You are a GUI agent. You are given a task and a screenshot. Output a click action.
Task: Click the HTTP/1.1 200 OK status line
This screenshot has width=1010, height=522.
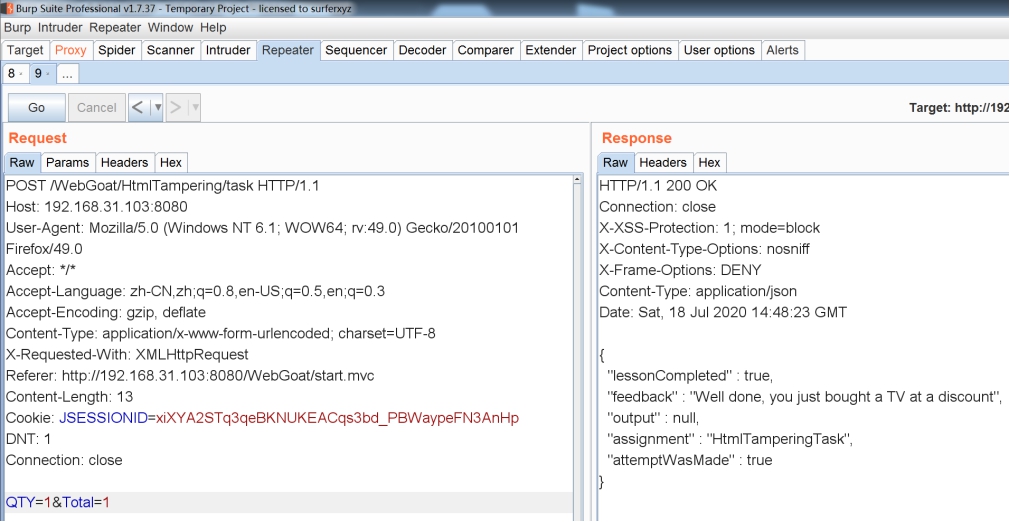pos(658,186)
